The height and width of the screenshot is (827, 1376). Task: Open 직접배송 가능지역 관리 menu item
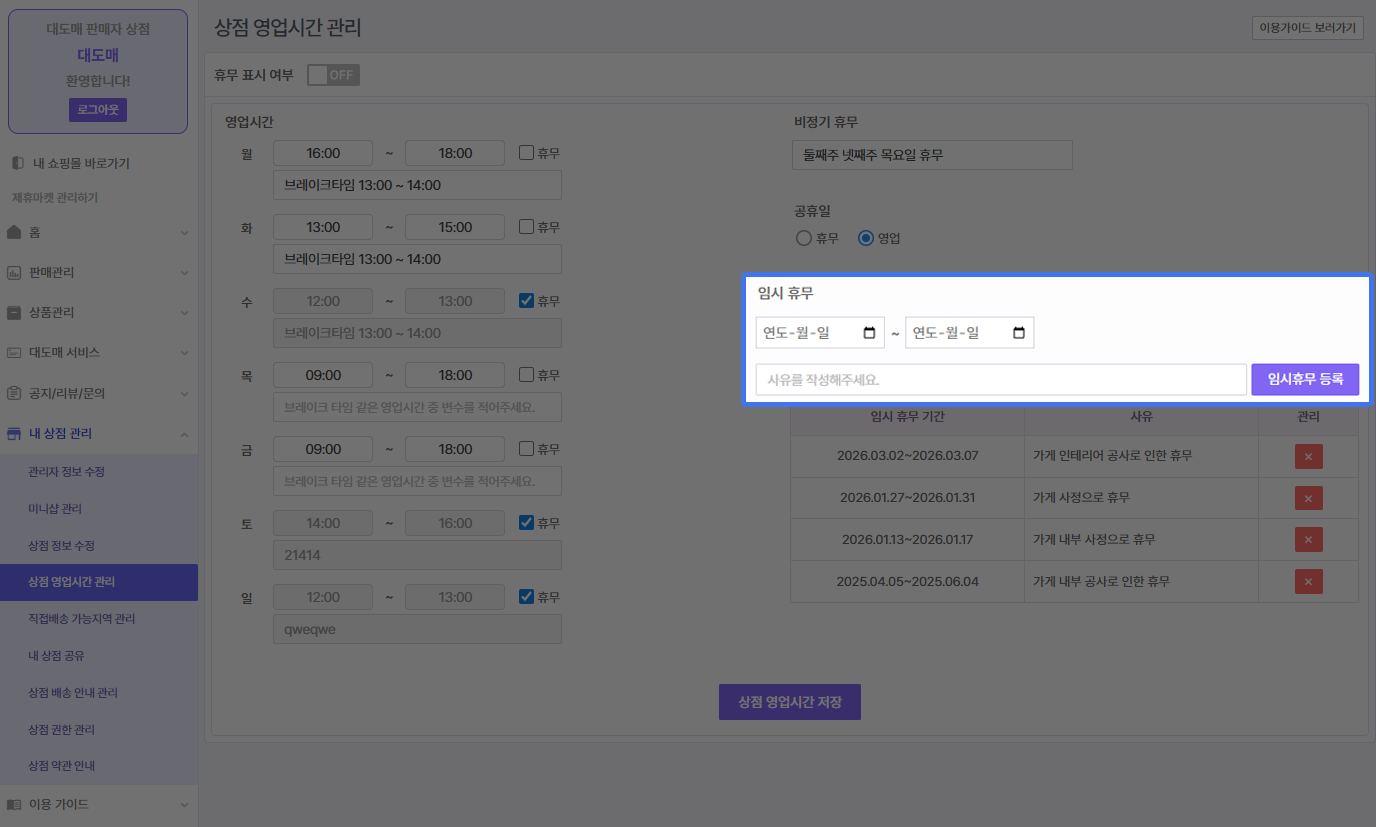click(x=81, y=619)
